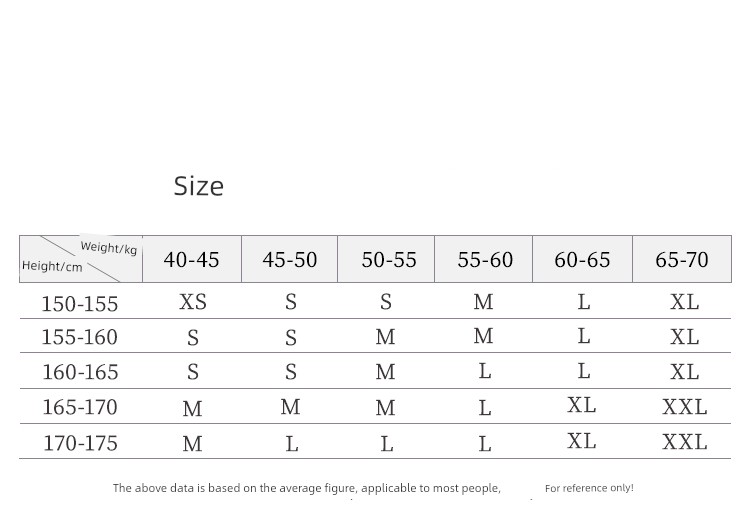Click the 'For reference only!' note
Image resolution: width=750 pixels, height=526 pixels.
[x=589, y=488]
